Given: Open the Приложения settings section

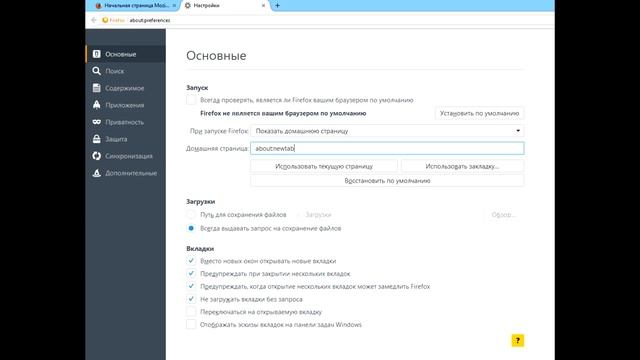Looking at the screenshot, I should tap(126, 105).
